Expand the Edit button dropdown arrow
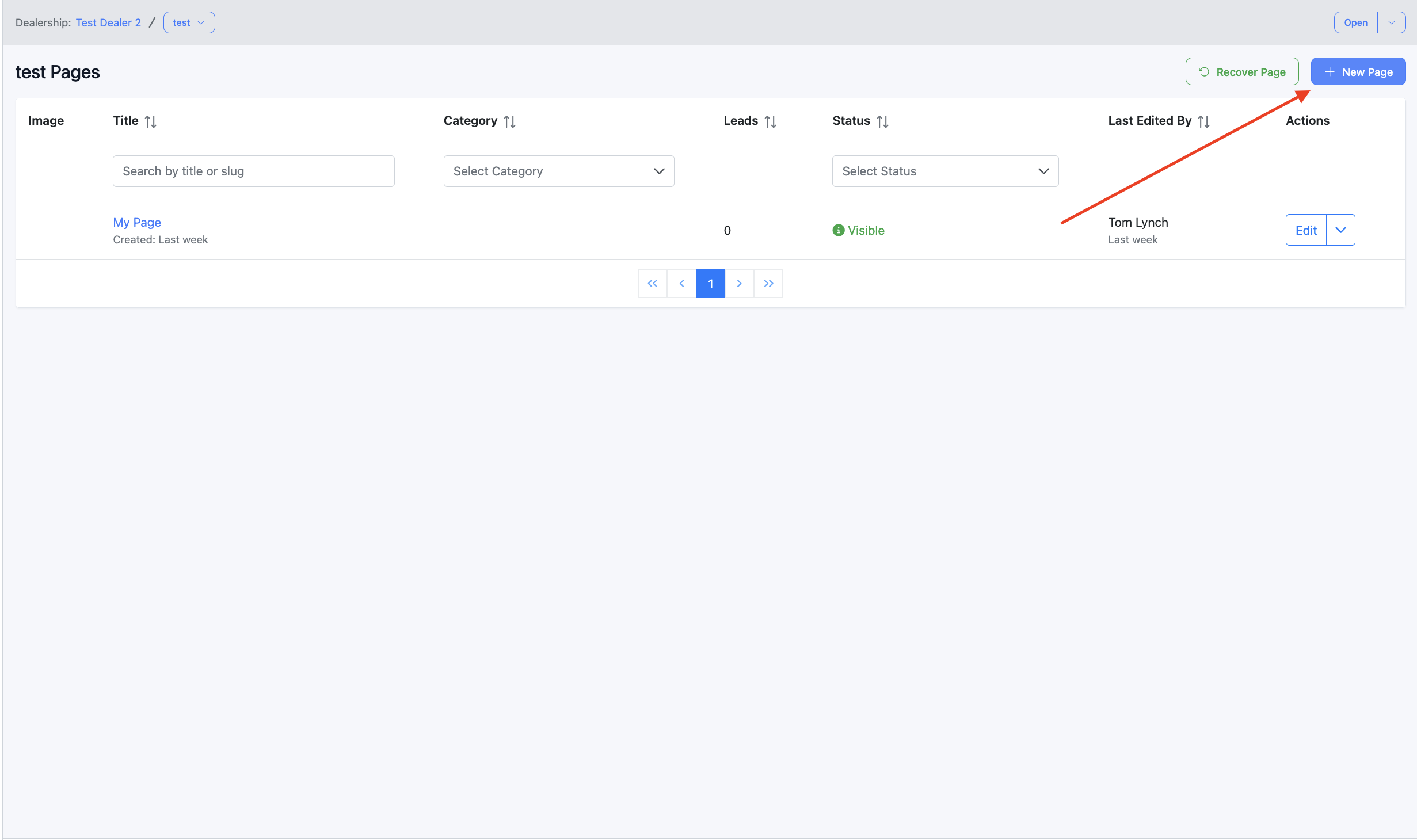Viewport: 1417px width, 840px height. [1340, 230]
